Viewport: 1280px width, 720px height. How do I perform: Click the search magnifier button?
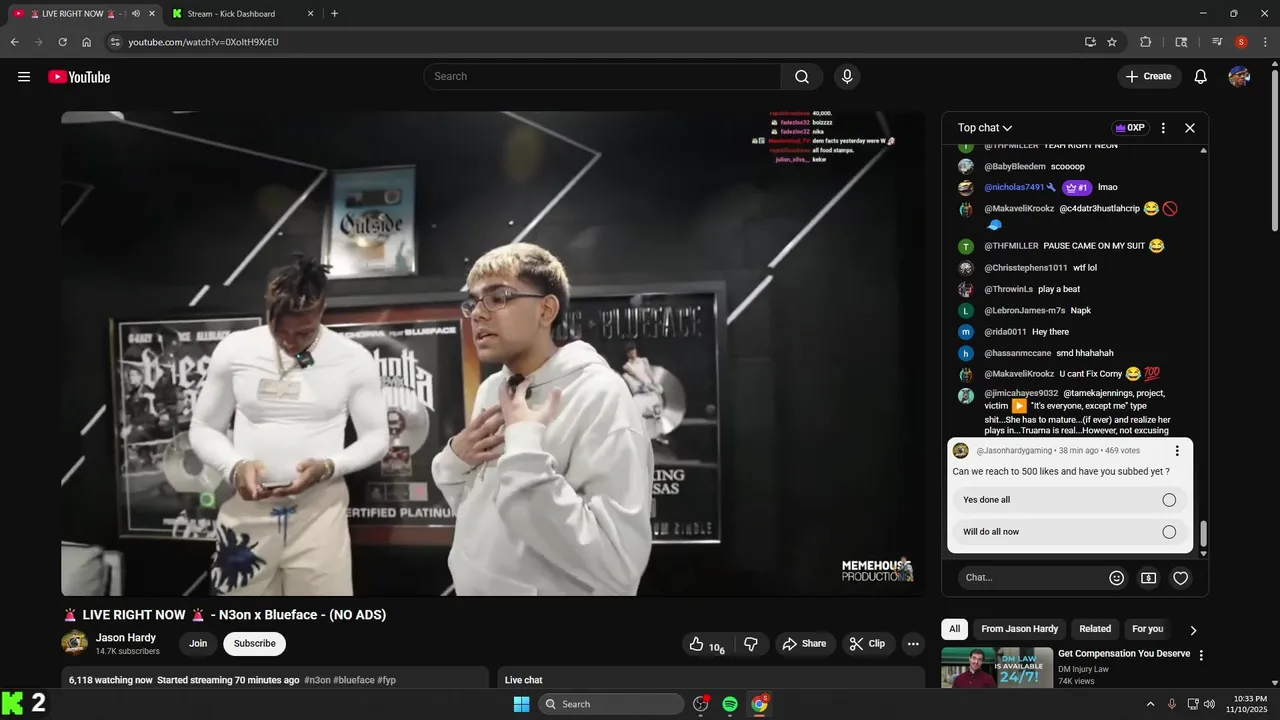pyautogui.click(x=802, y=77)
